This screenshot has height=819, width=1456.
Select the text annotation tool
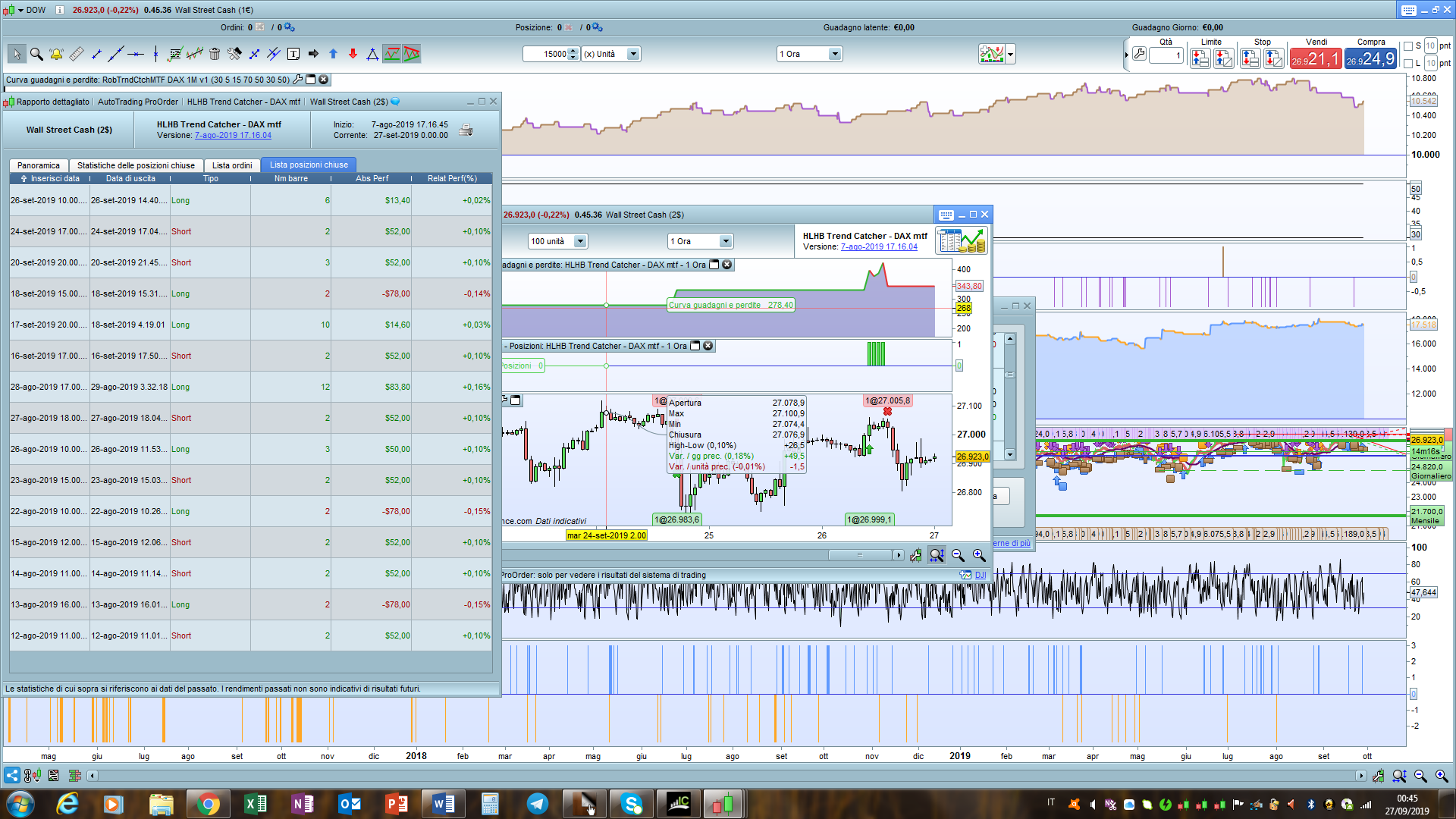[x=293, y=54]
